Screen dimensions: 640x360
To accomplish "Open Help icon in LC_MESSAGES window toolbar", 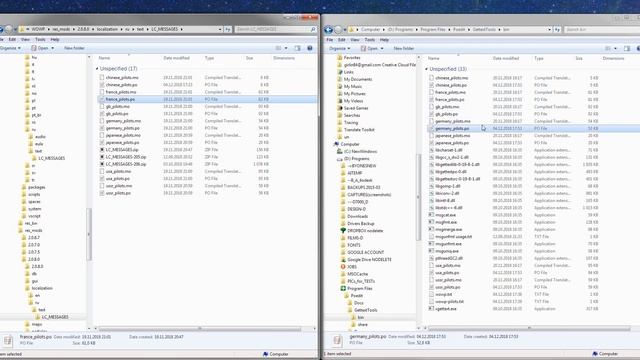I will click(310, 48).
